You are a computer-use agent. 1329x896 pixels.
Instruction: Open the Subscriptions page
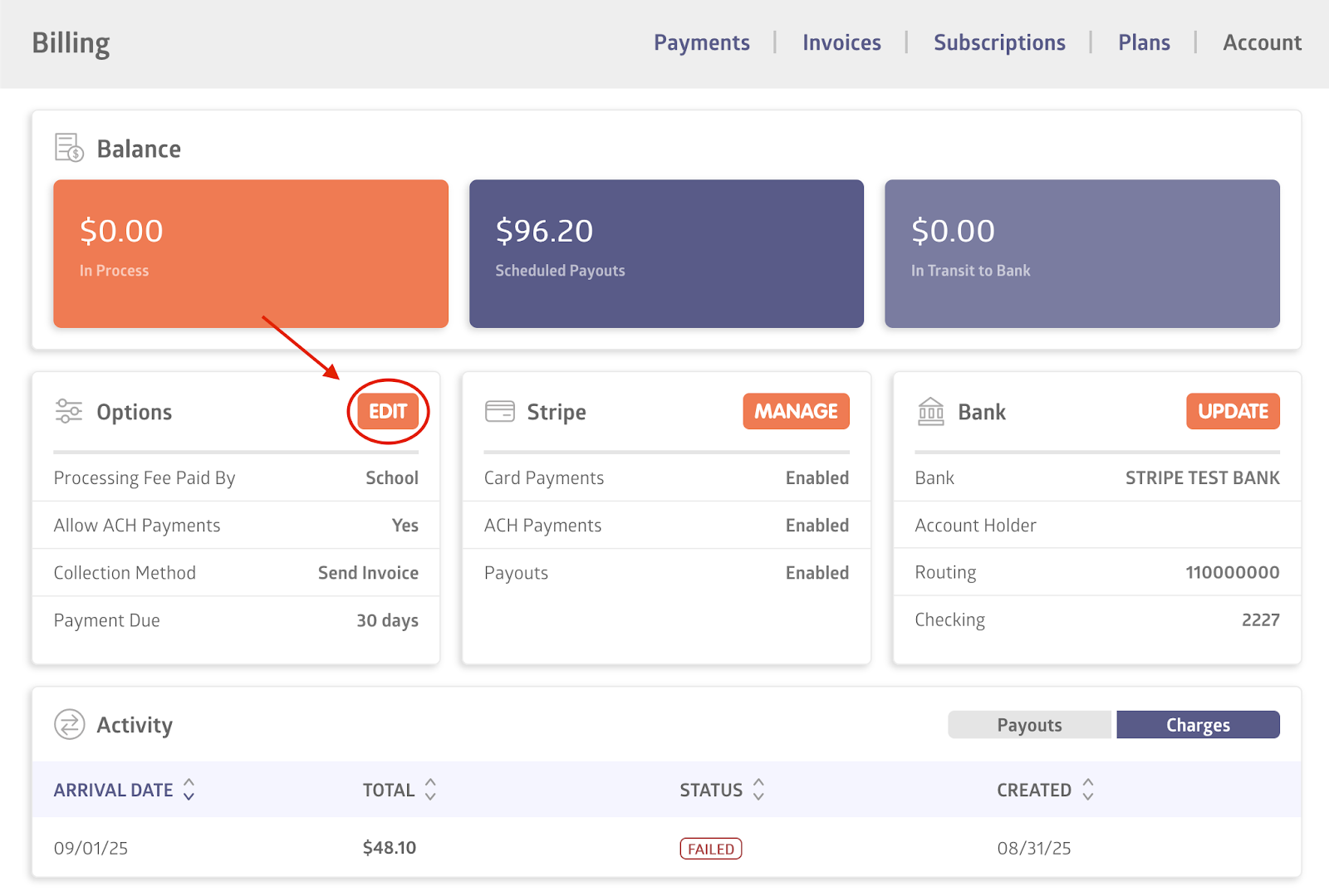(x=999, y=42)
